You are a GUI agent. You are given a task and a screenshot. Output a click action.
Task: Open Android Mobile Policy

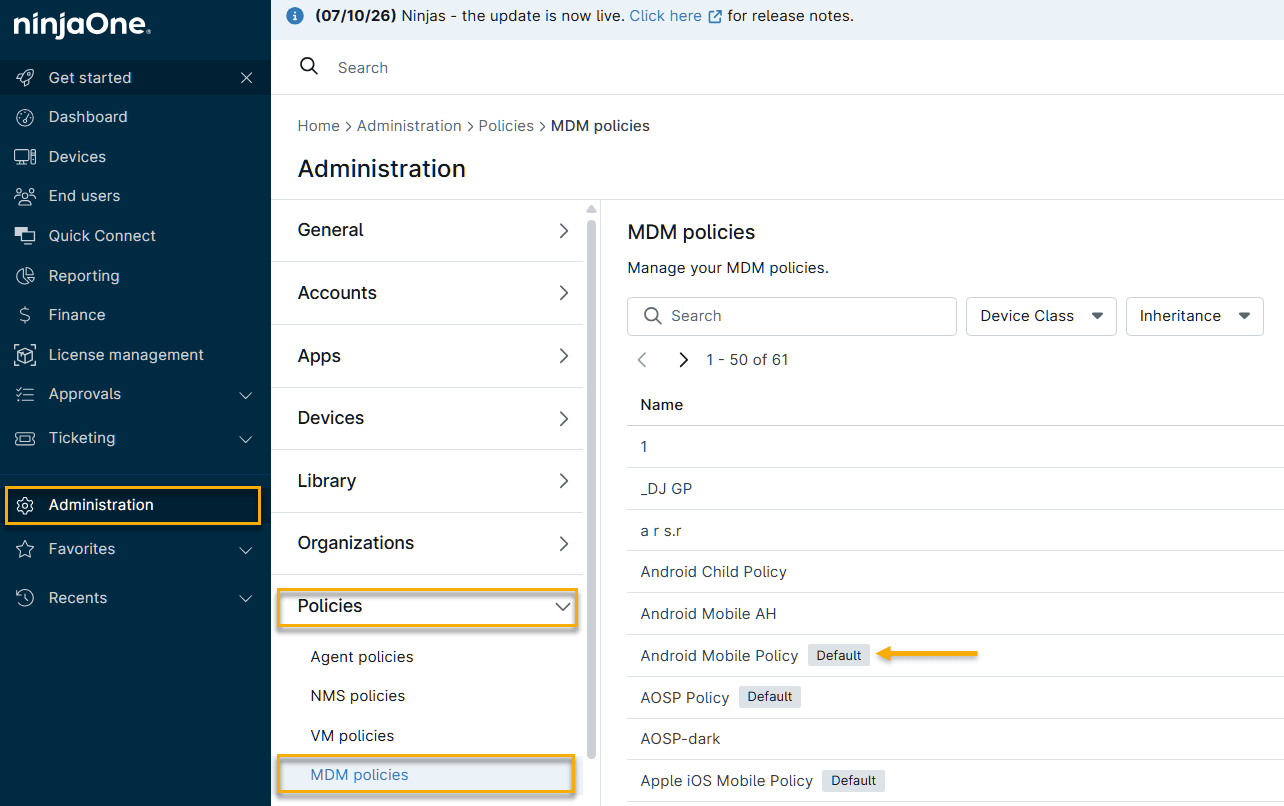(719, 656)
